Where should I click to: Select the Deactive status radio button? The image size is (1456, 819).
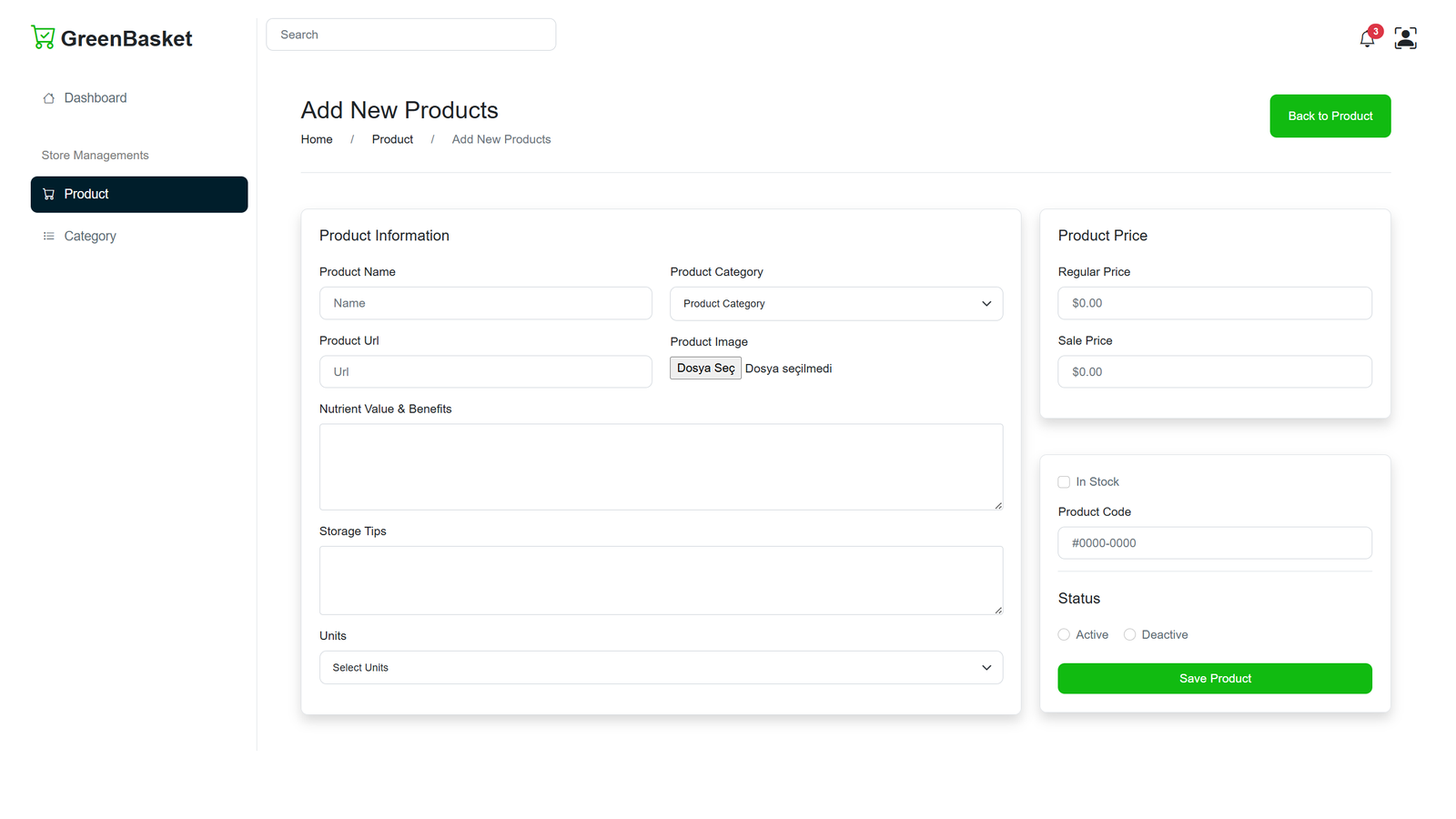1129,635
